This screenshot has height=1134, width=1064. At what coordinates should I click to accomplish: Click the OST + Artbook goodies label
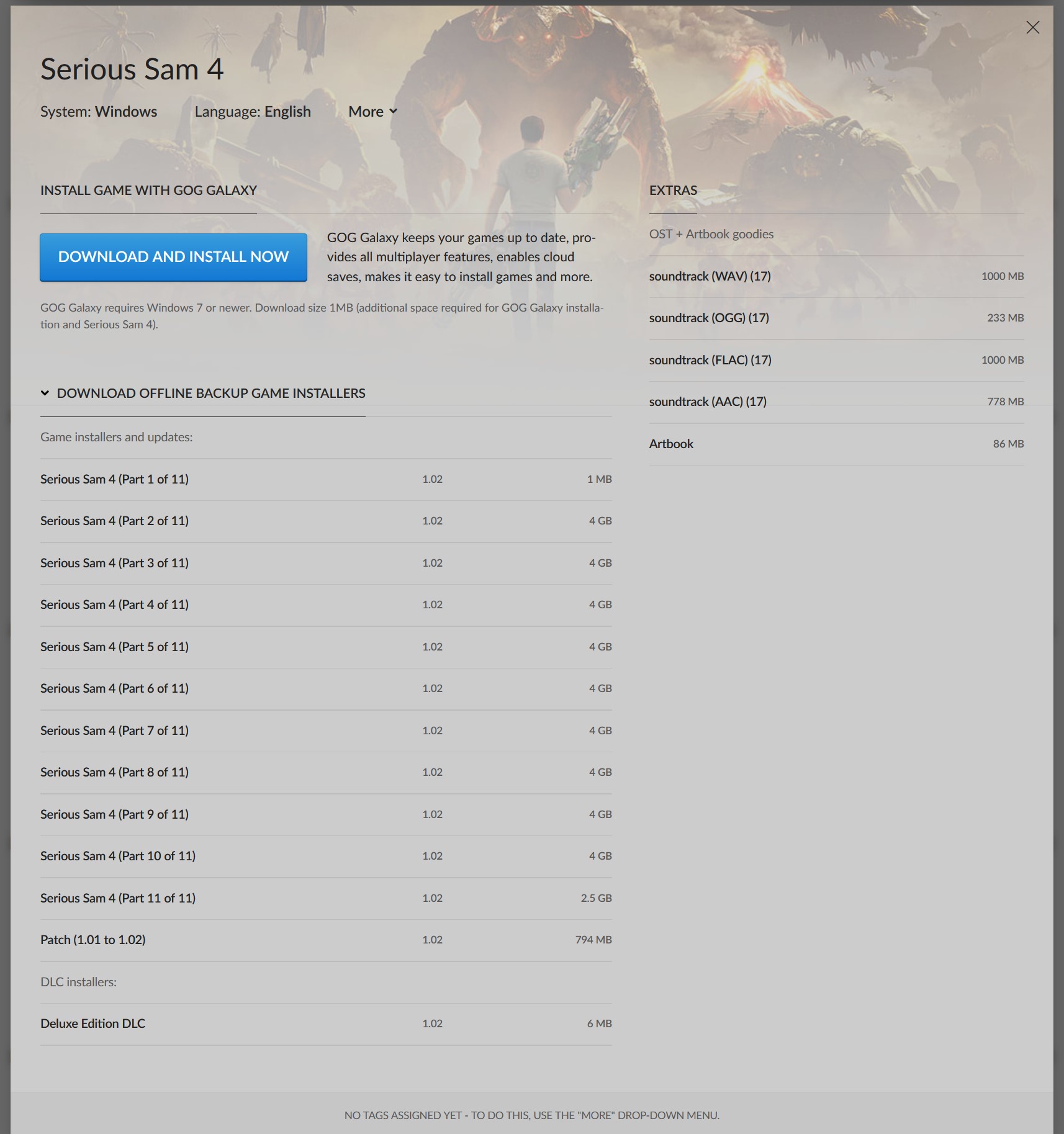pyautogui.click(x=711, y=234)
